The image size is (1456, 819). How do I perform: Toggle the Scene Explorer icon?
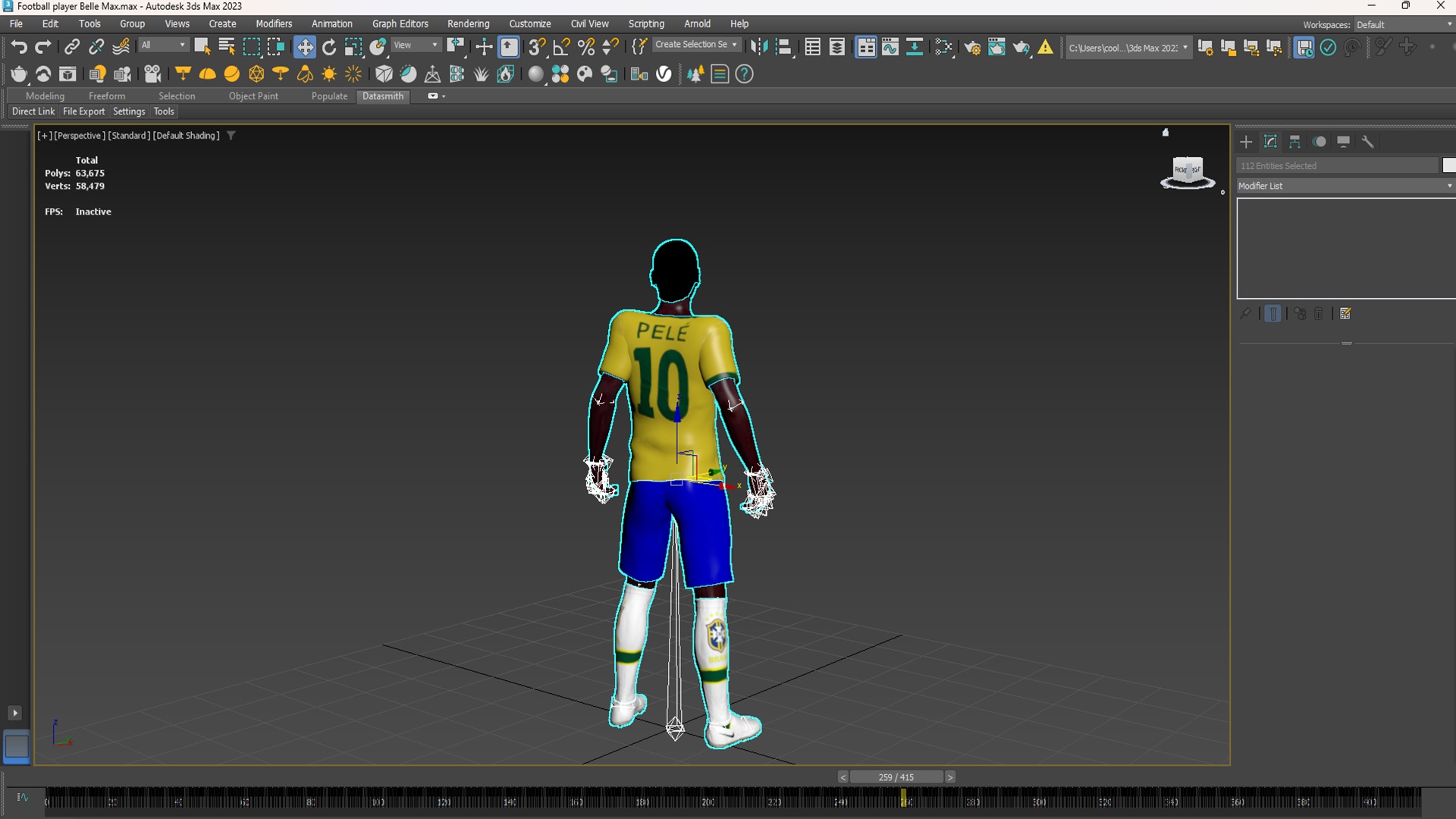pos(812,47)
